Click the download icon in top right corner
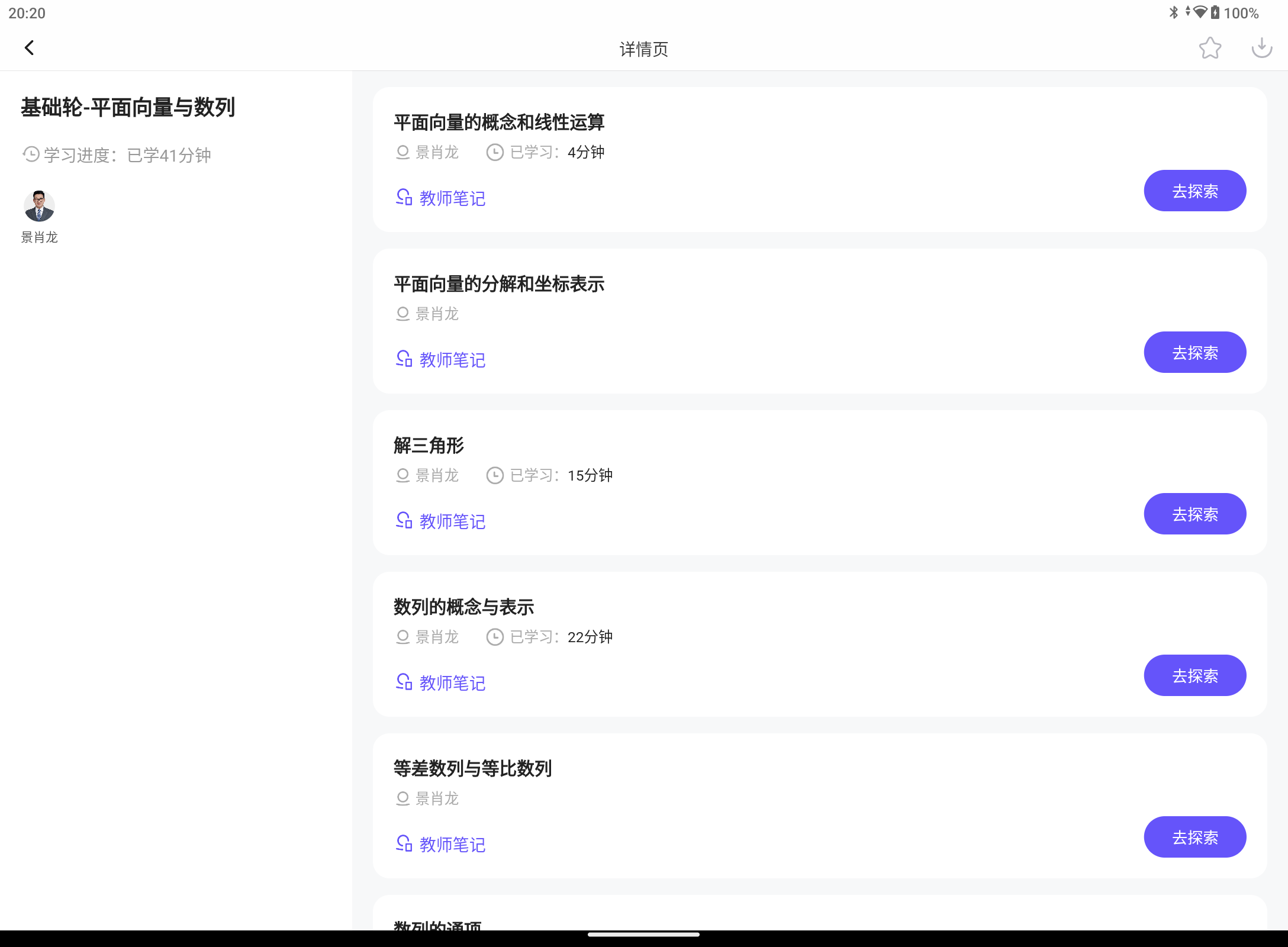1288x947 pixels. (1262, 49)
